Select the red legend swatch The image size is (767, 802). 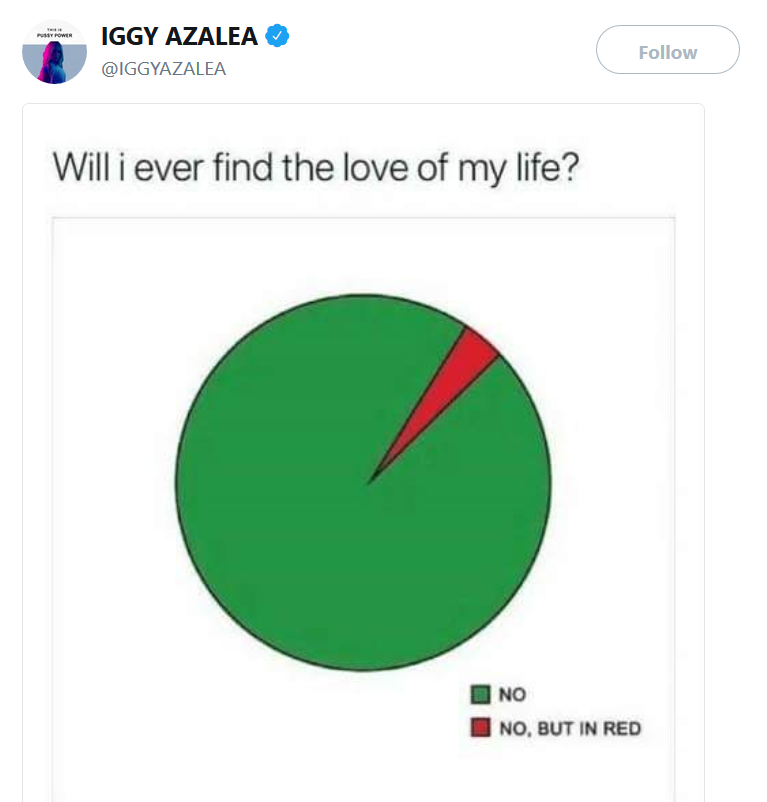[x=481, y=727]
